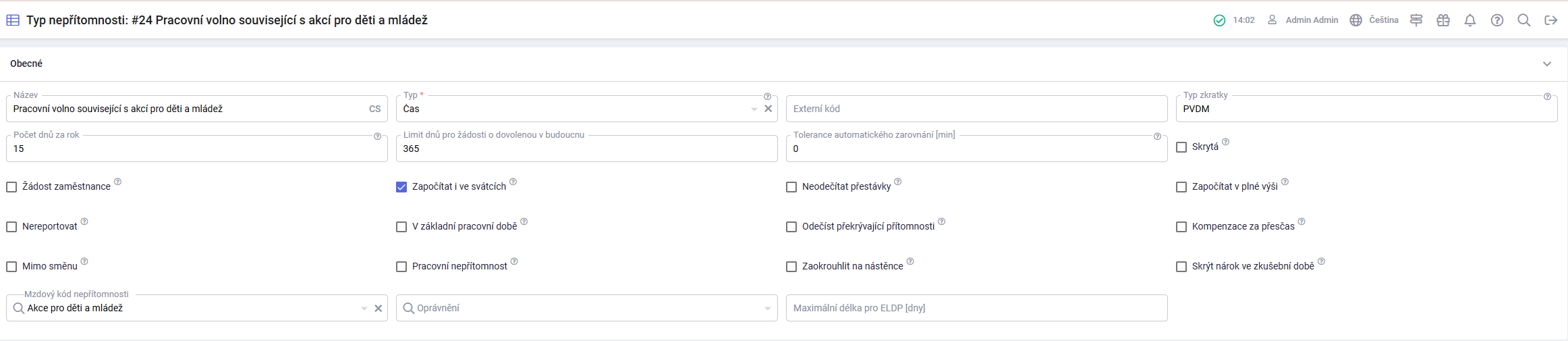Image resolution: width=1568 pixels, height=341 pixels.
Task: Click the Externí kód input field
Action: pyautogui.click(x=976, y=109)
